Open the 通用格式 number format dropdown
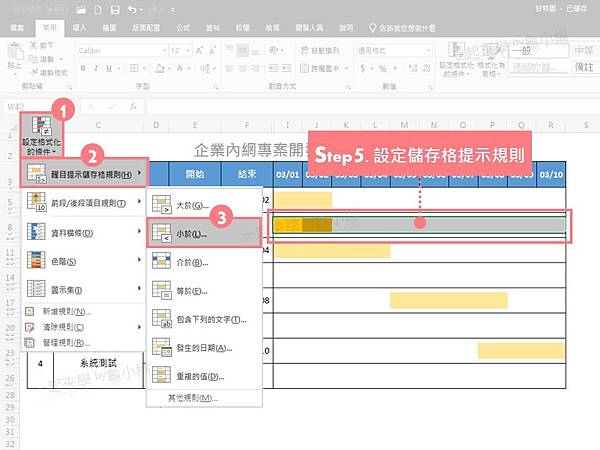 428,51
